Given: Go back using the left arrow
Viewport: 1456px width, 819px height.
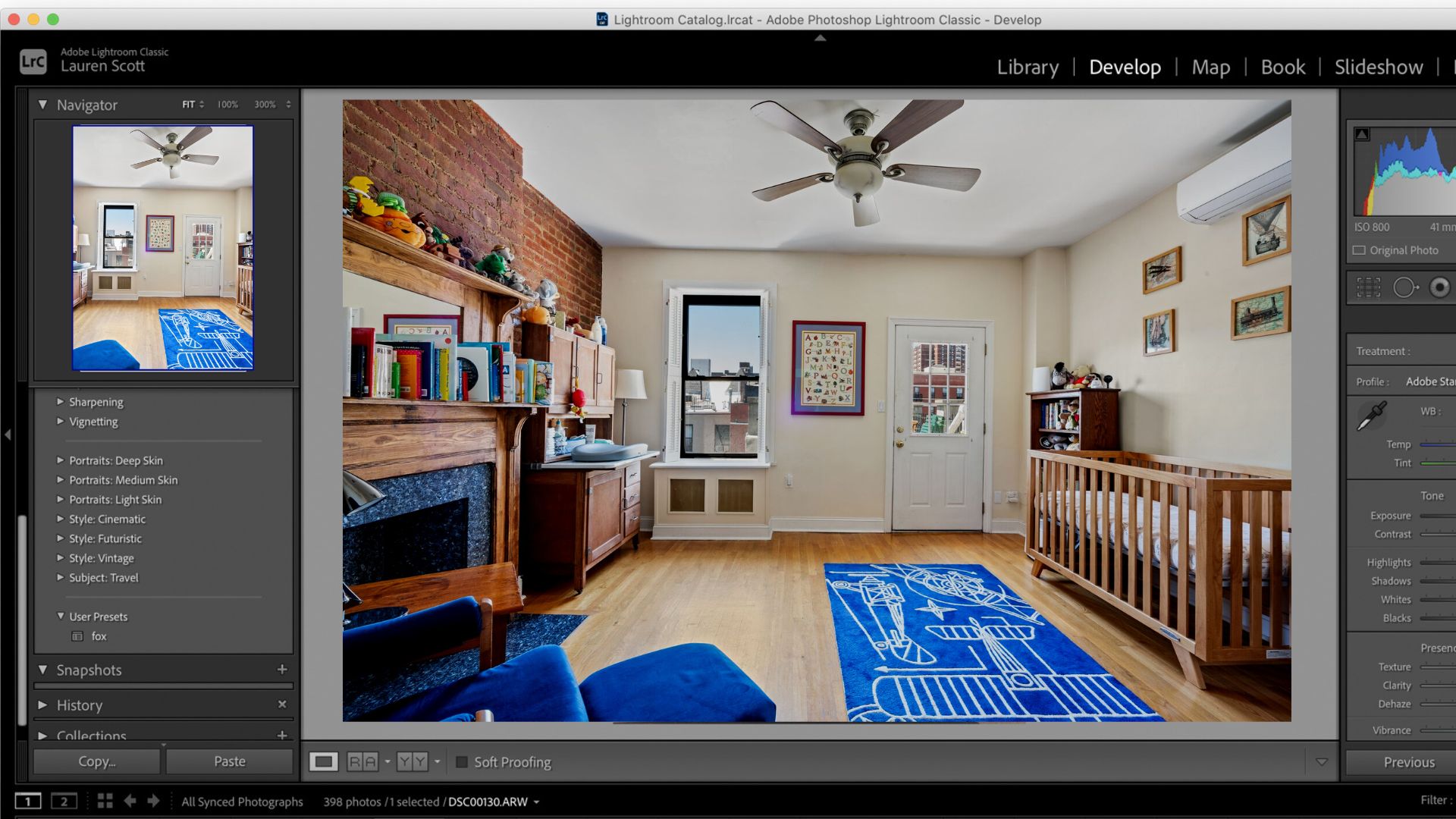Looking at the screenshot, I should 130,801.
